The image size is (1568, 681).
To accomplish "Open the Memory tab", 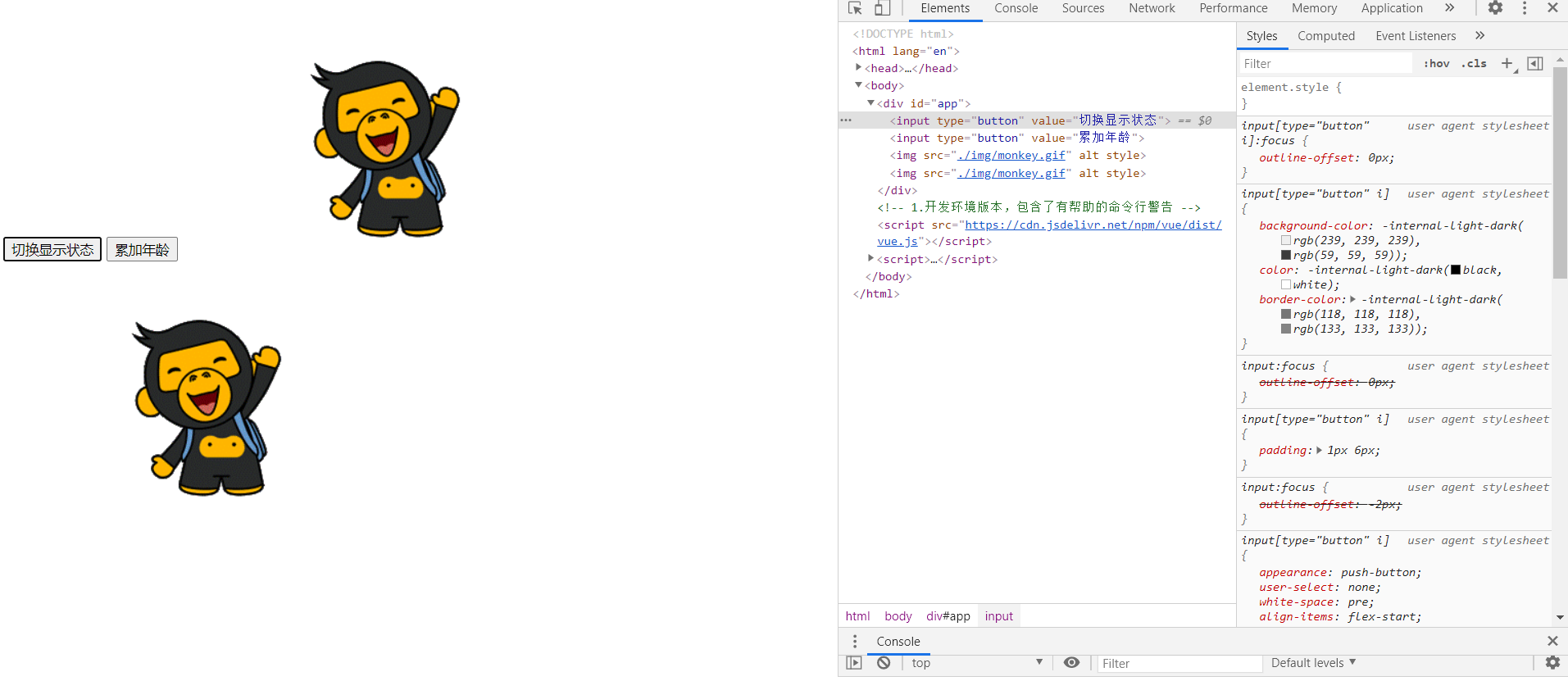I will 1314,8.
